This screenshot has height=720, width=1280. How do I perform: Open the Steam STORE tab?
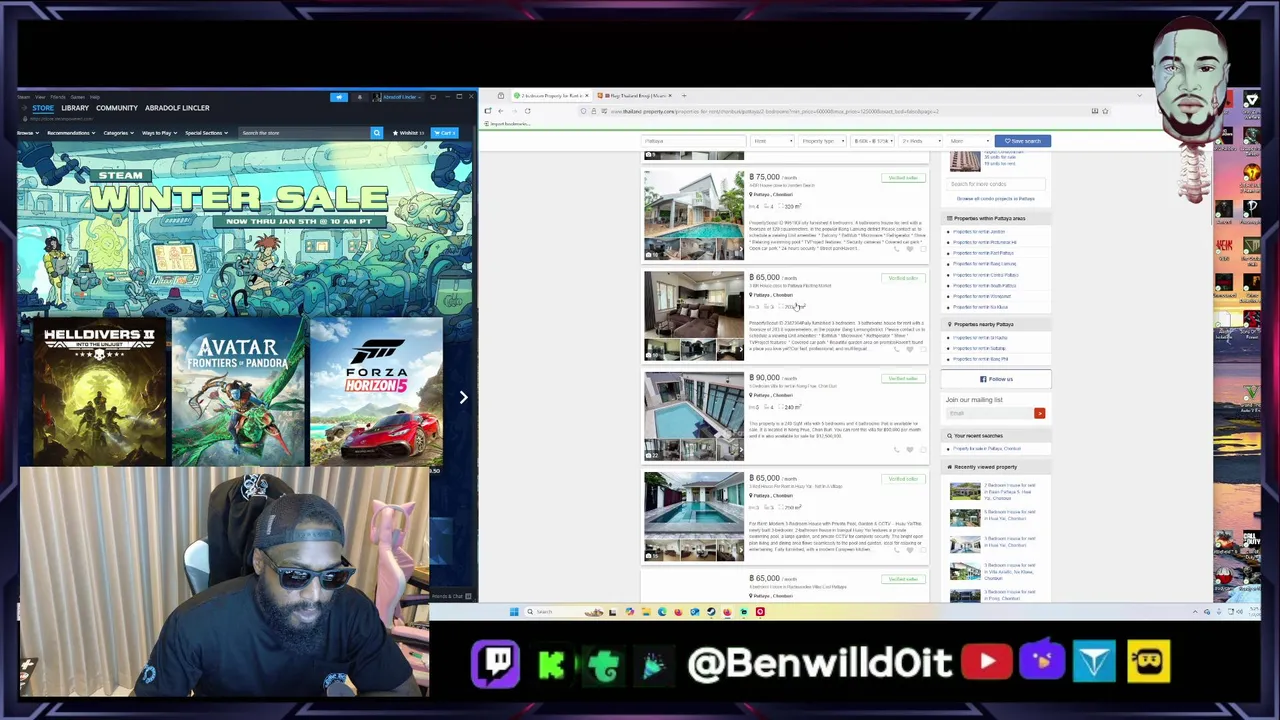[x=43, y=108]
